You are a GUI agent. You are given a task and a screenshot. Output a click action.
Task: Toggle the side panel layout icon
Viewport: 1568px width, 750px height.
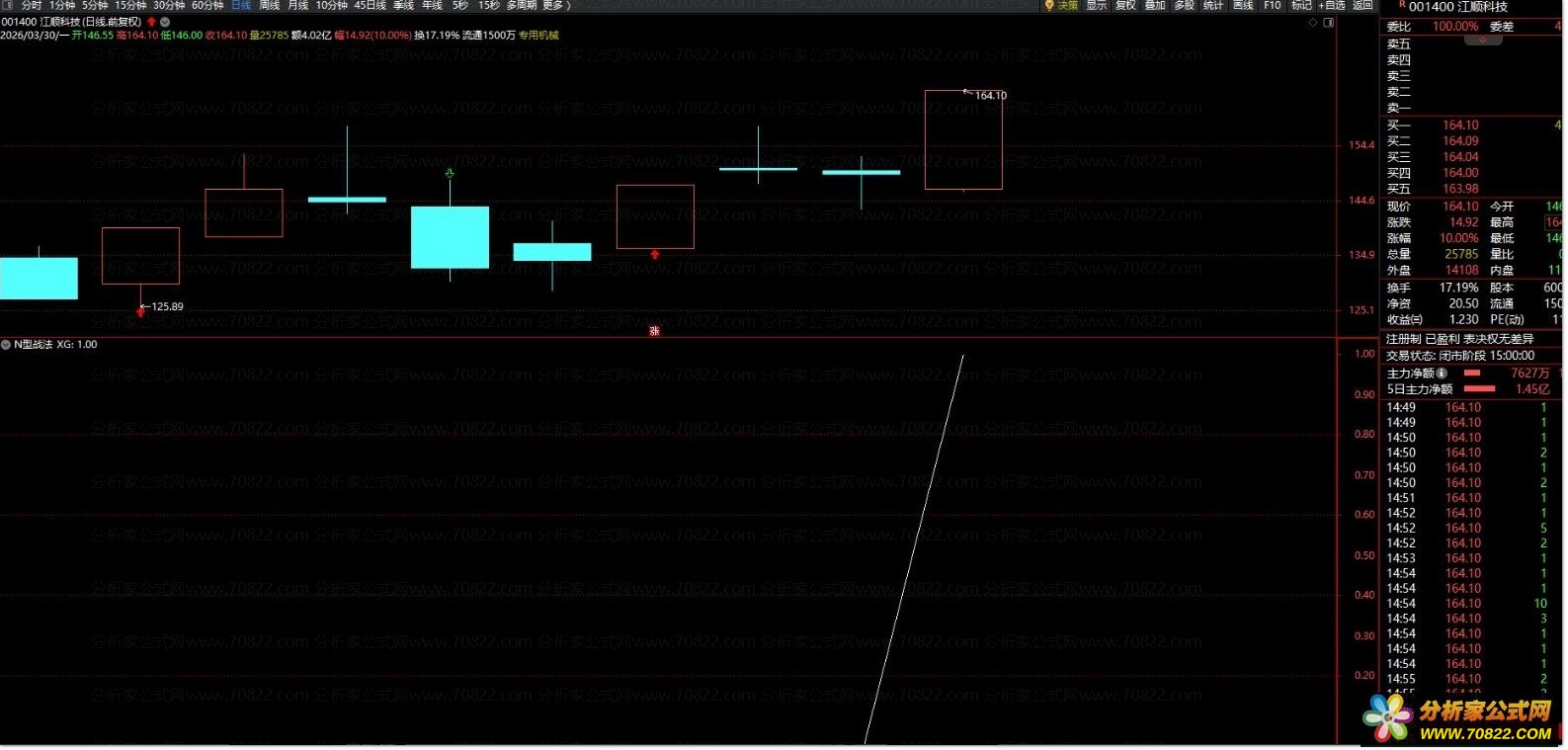tap(1329, 22)
